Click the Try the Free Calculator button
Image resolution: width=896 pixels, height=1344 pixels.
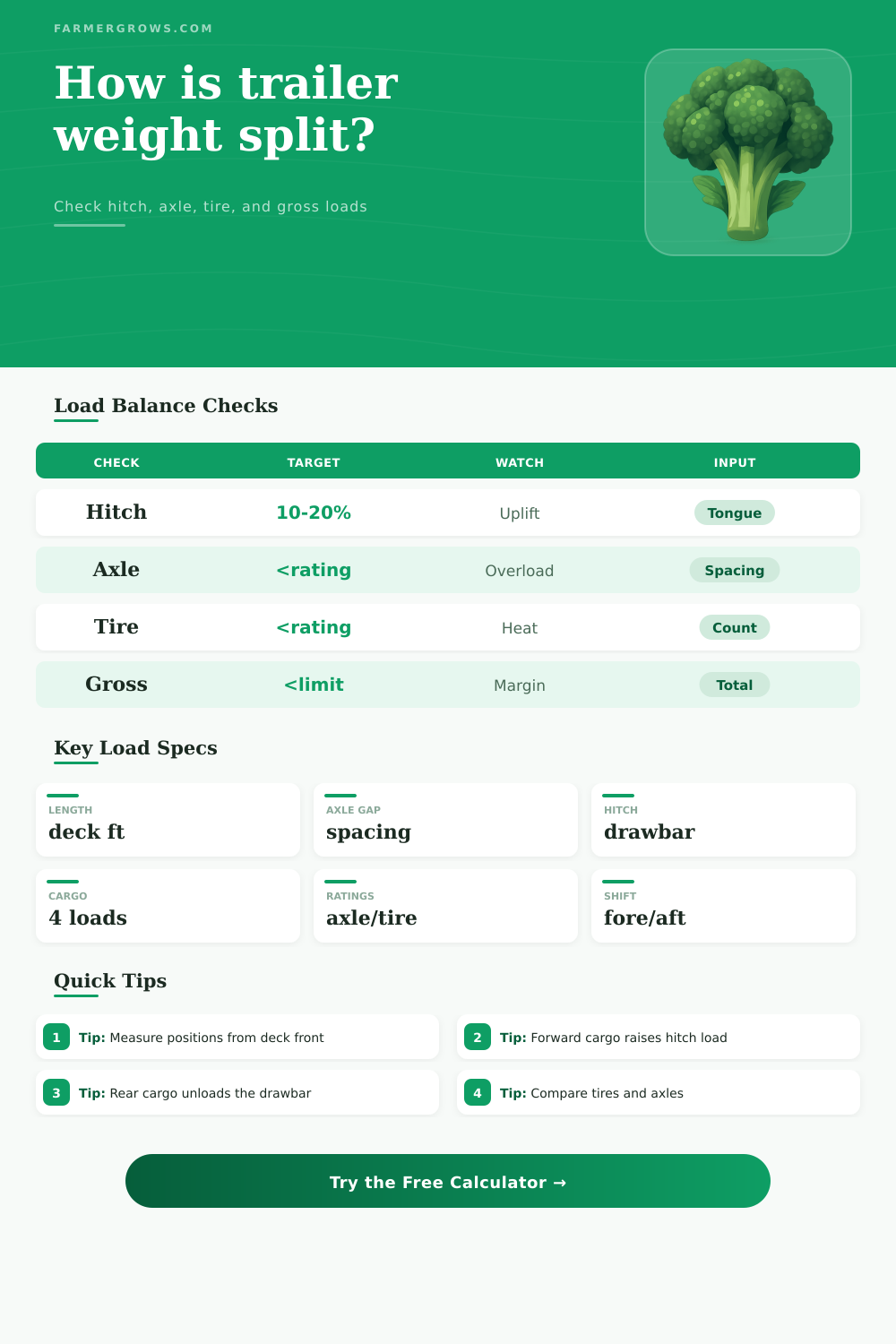pos(448,1181)
